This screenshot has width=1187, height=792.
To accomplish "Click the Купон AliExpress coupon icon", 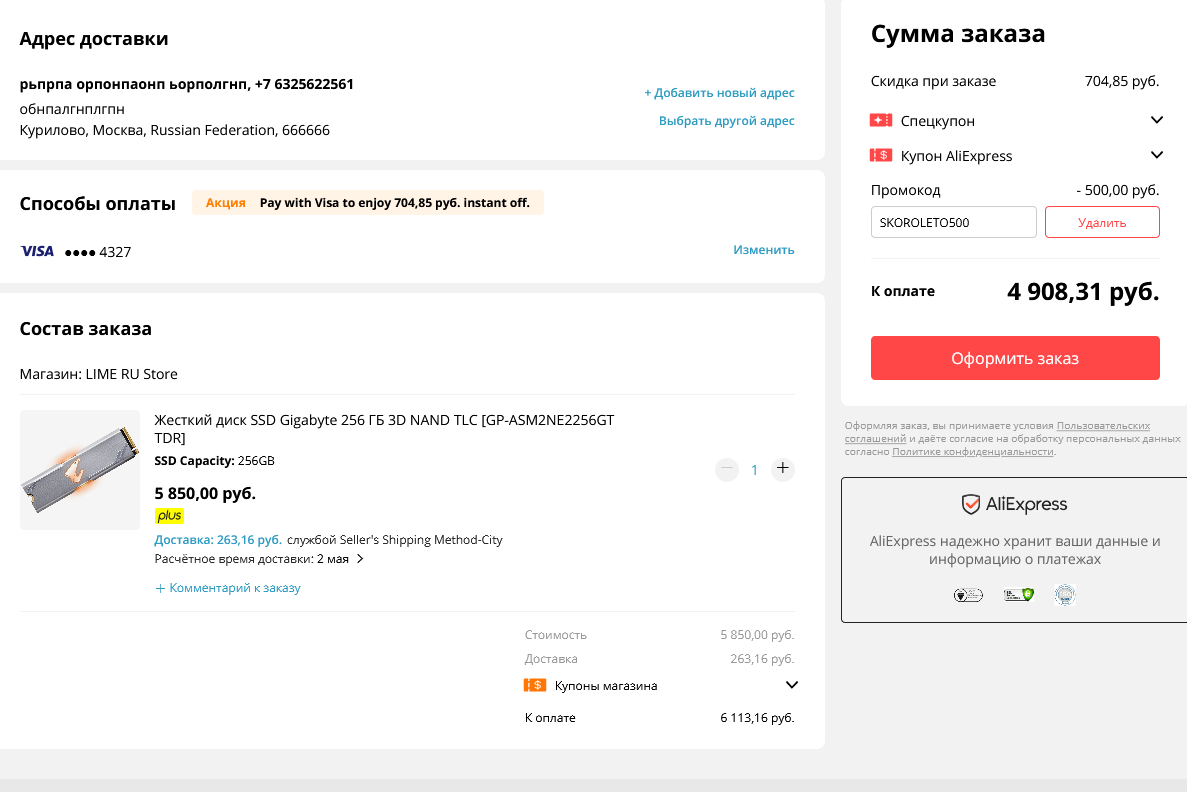I will click(880, 155).
